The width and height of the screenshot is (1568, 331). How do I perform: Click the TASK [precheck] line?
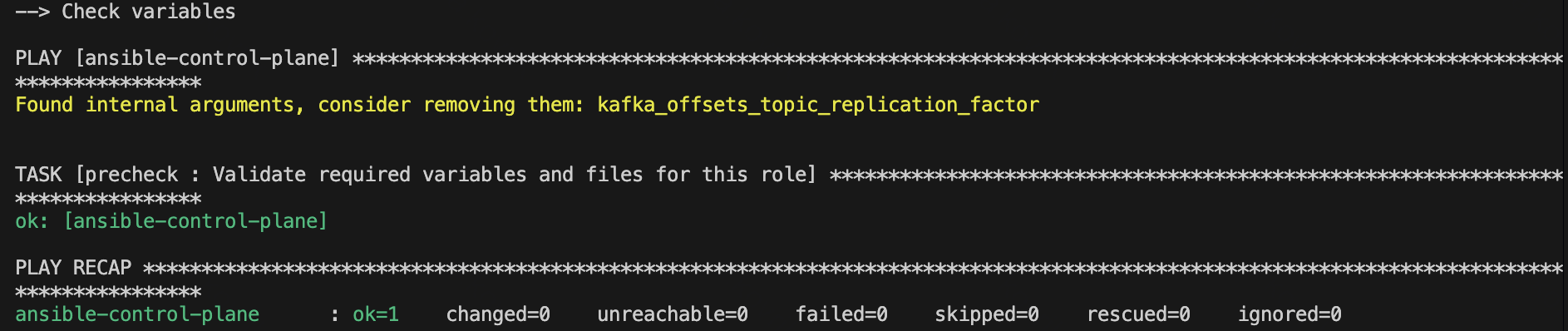click(416, 175)
